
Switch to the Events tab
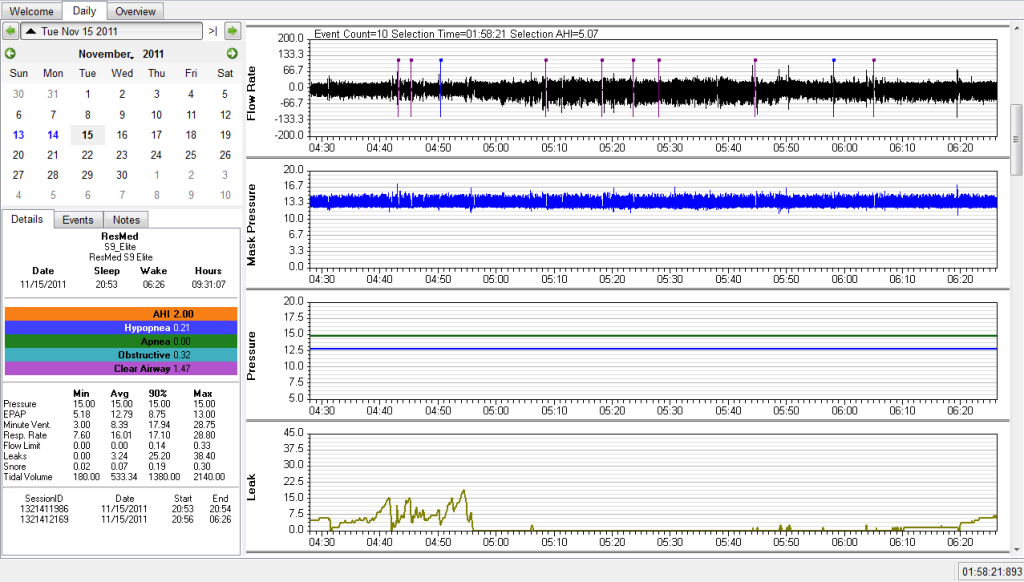[x=77, y=220]
